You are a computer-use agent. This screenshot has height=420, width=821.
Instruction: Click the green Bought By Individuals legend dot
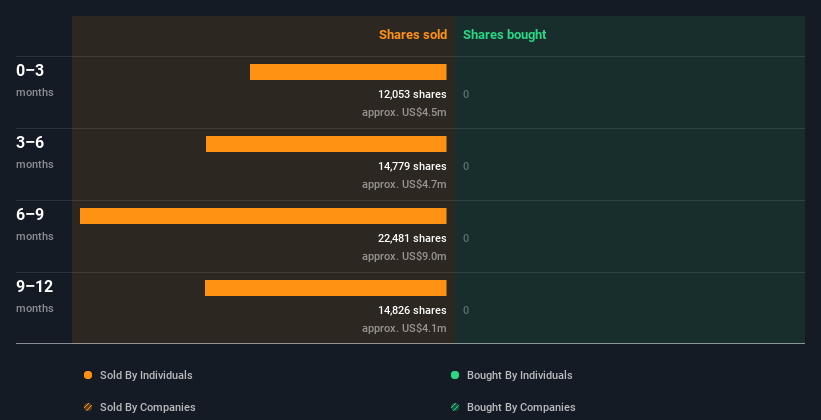(x=455, y=375)
